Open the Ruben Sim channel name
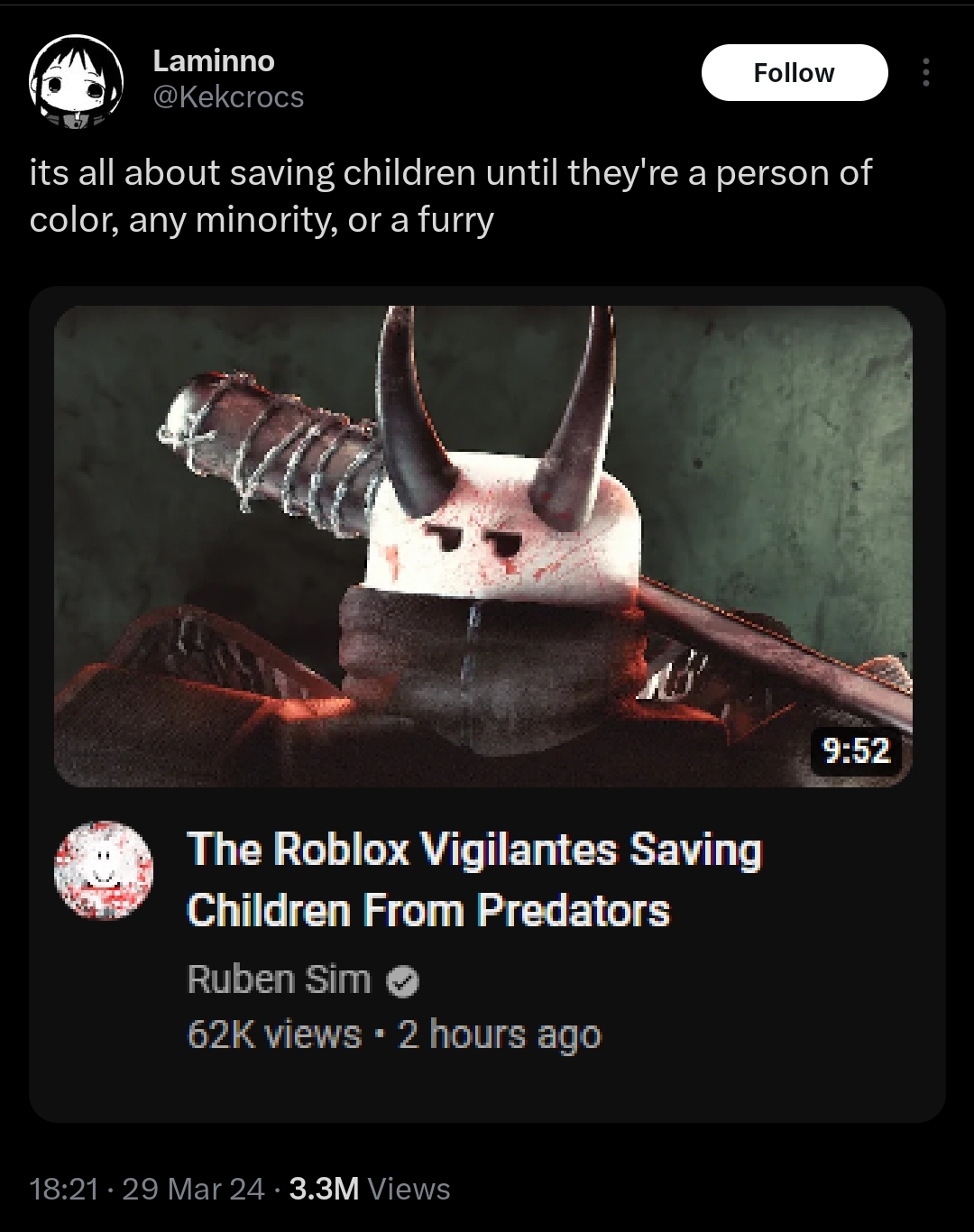 [279, 979]
